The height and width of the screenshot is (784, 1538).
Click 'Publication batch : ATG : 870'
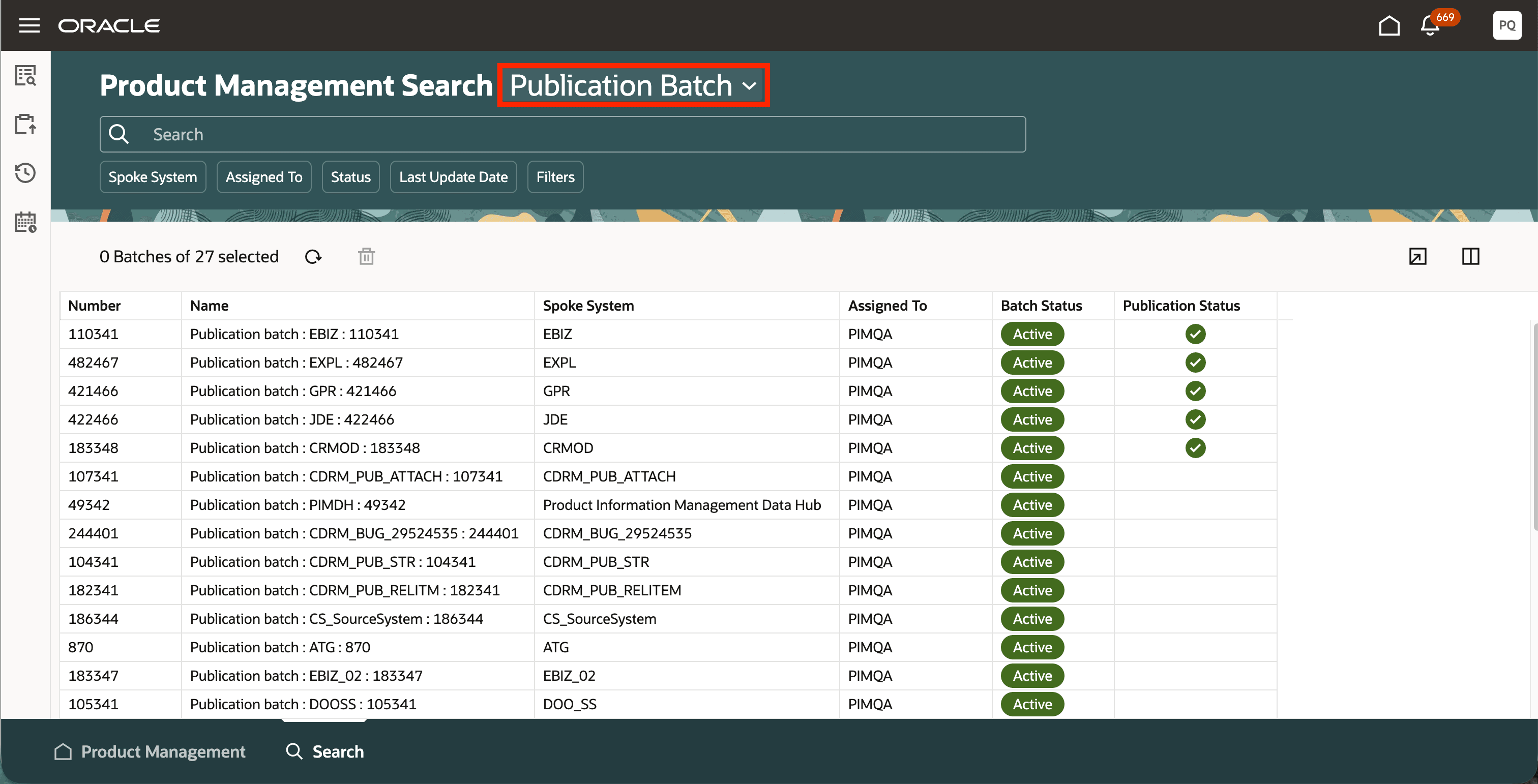(x=280, y=647)
